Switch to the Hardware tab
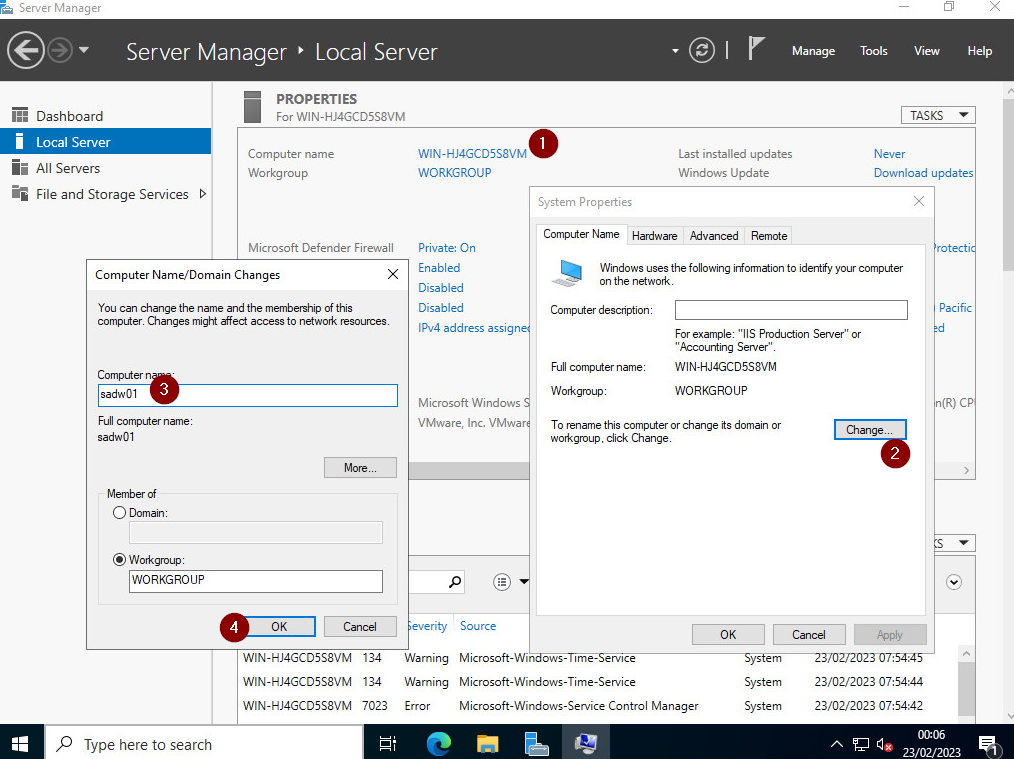 (654, 236)
